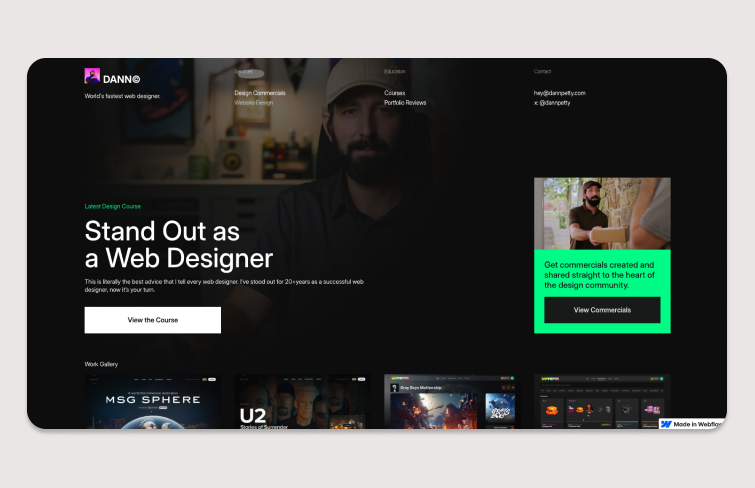Click the Services menu heading
Viewport: 755px width, 488px height.
[x=244, y=71]
